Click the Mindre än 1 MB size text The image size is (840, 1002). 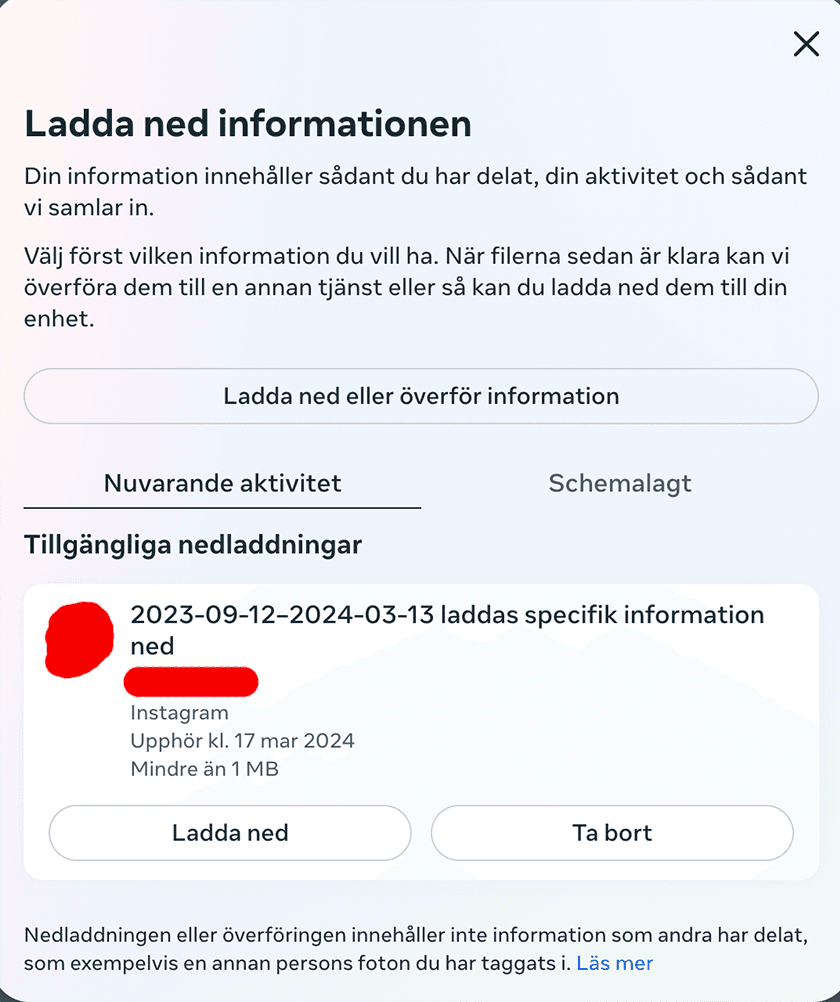point(204,769)
